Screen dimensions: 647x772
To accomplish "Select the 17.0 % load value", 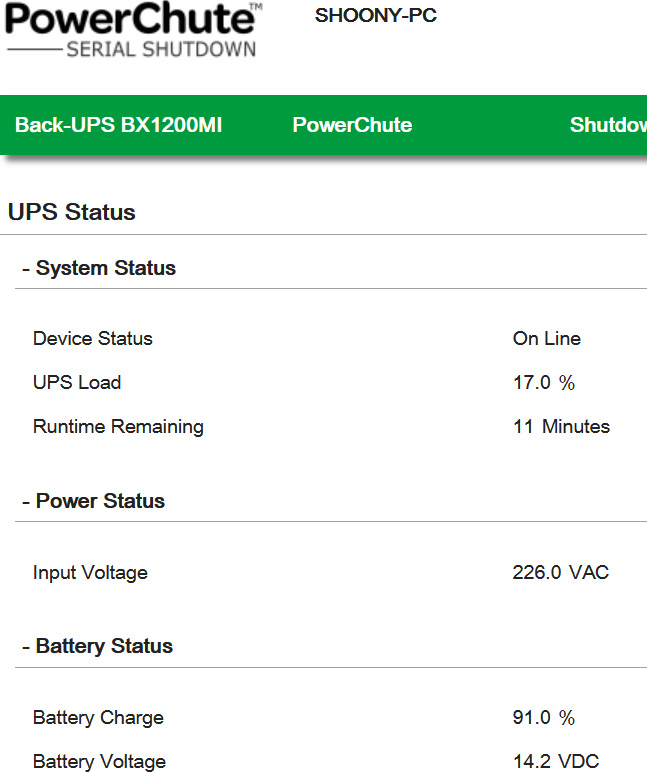I will tap(544, 383).
